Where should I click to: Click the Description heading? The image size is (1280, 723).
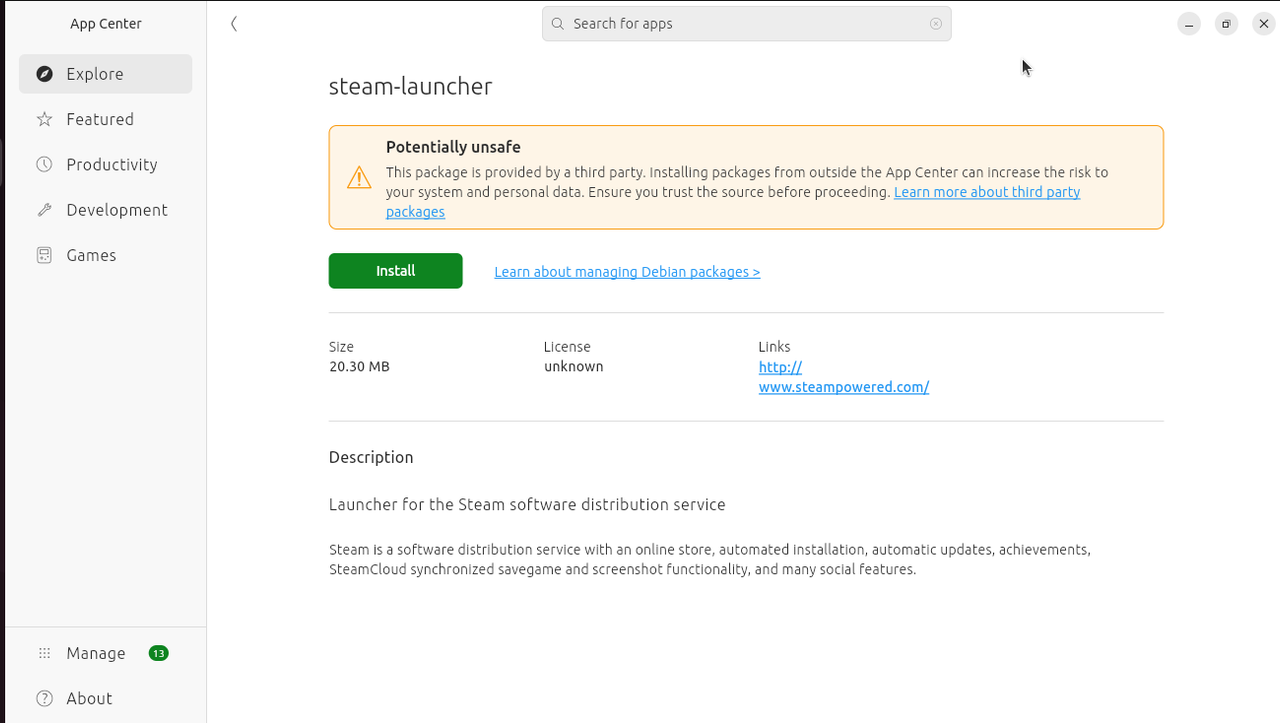pyautogui.click(x=371, y=457)
